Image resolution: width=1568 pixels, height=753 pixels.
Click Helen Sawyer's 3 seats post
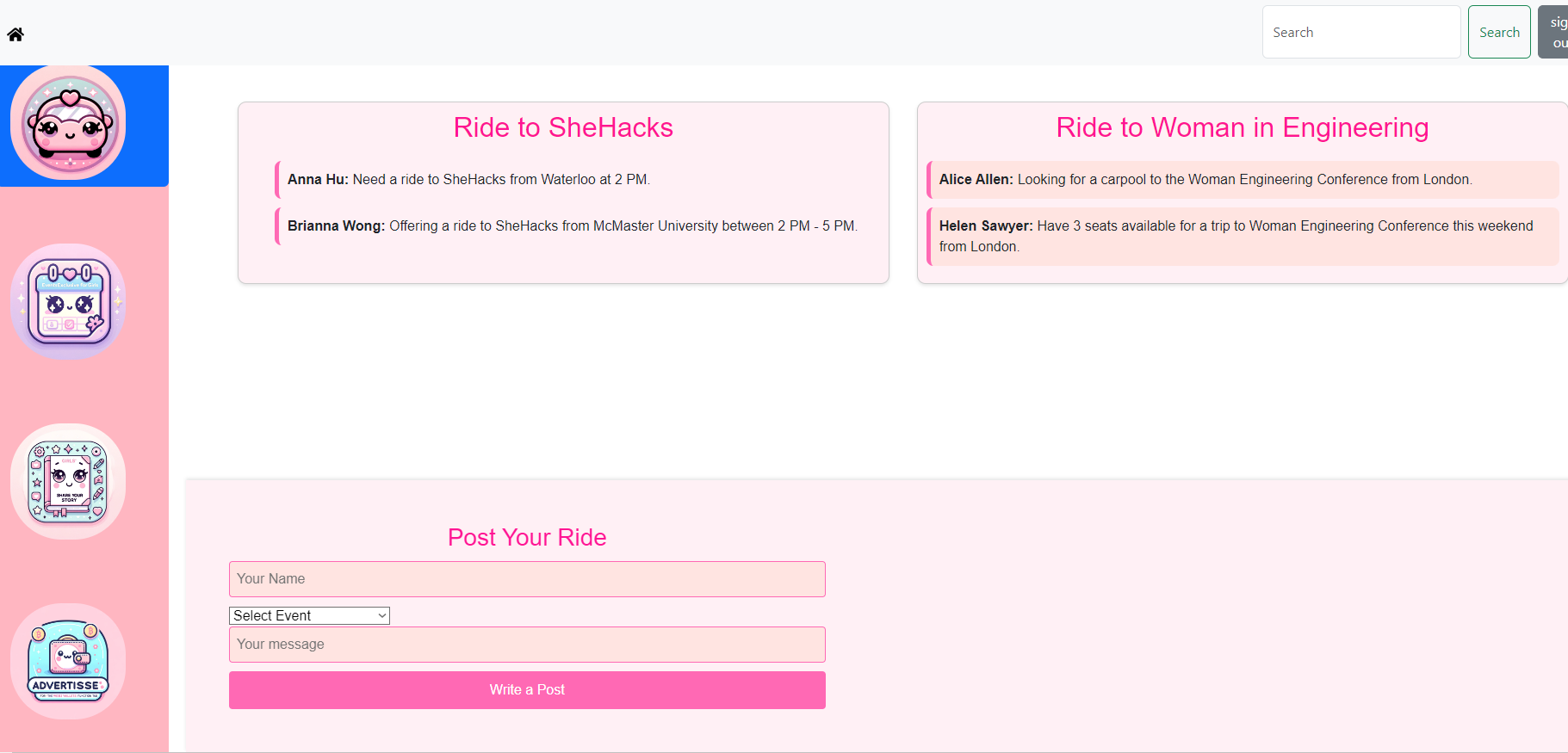(1243, 237)
